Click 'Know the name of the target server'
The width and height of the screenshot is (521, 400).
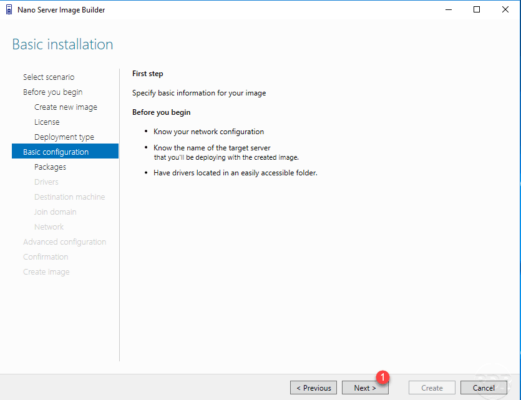[x=212, y=148]
